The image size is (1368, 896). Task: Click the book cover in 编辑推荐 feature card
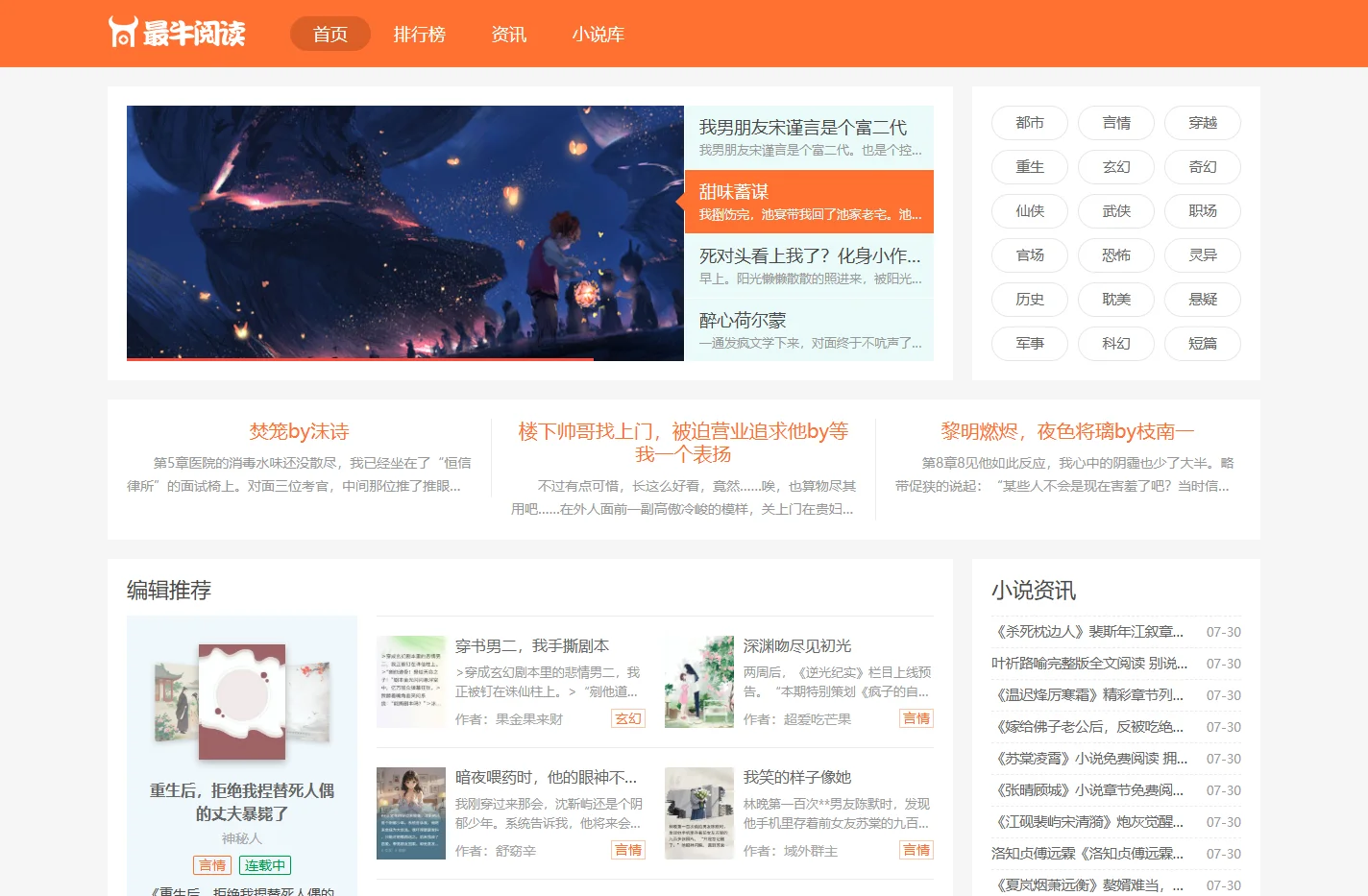point(242,702)
